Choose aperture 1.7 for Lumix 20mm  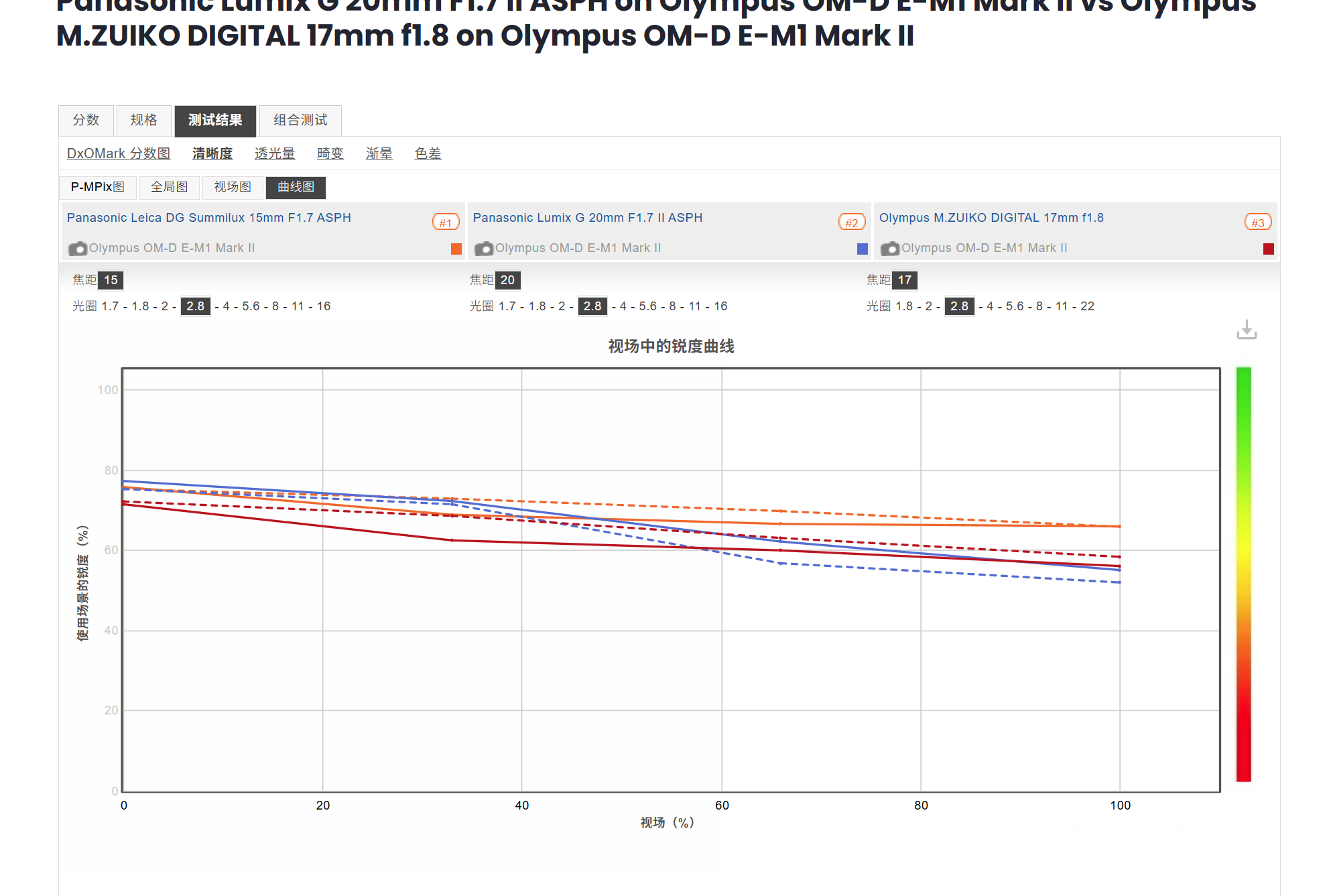tap(507, 306)
